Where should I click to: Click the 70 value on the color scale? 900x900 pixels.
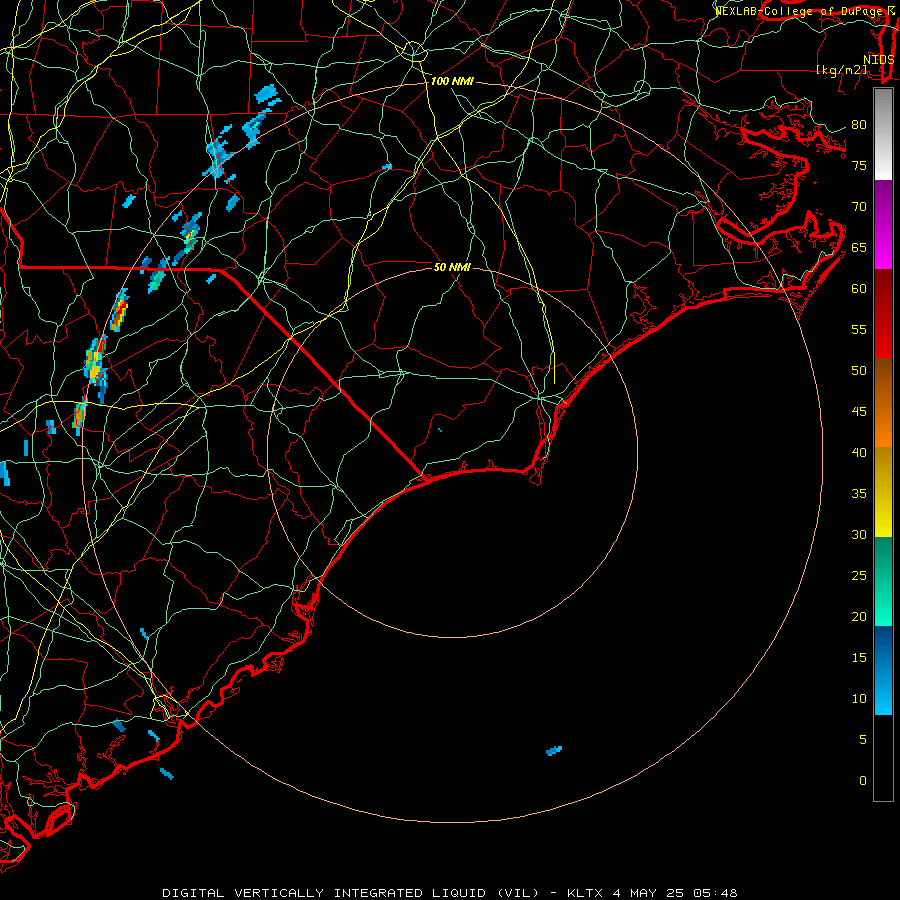pos(859,207)
